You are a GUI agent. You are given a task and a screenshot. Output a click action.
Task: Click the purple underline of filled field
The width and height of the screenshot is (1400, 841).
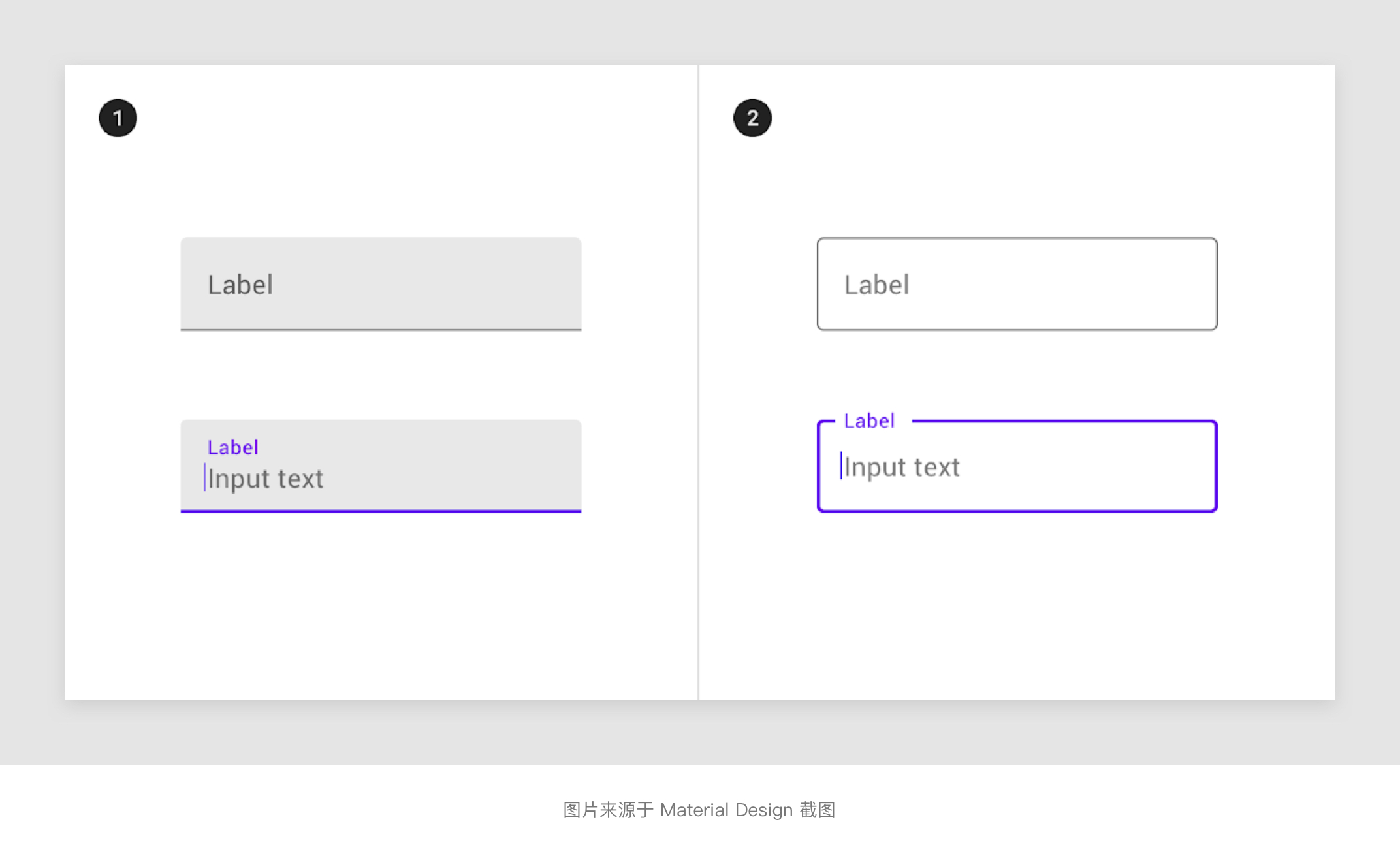[x=381, y=511]
